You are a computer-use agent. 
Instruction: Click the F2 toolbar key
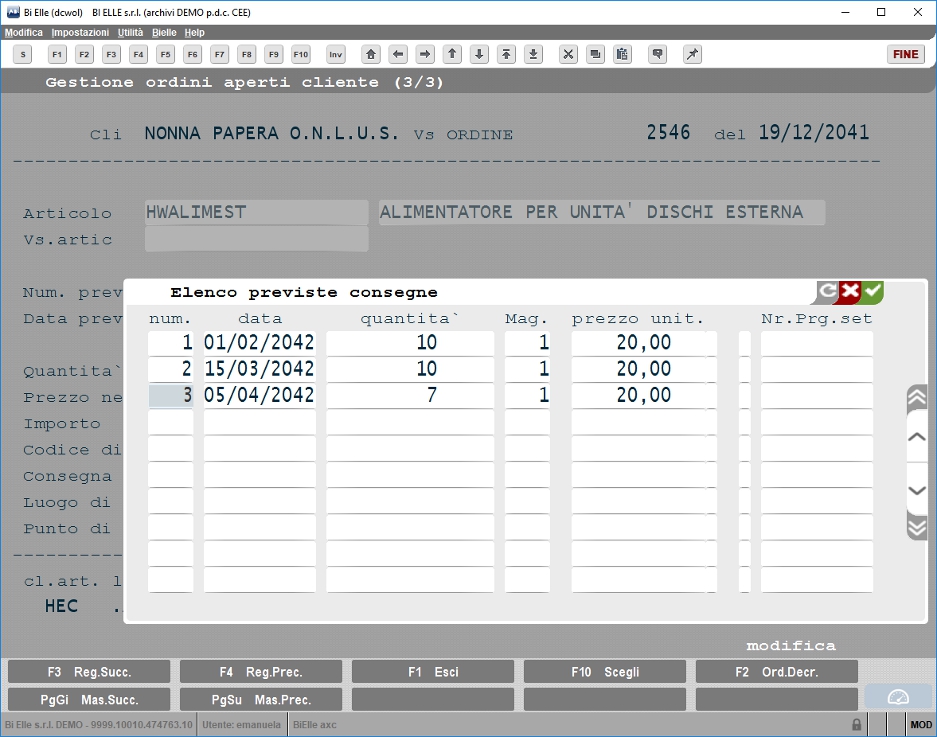84,54
